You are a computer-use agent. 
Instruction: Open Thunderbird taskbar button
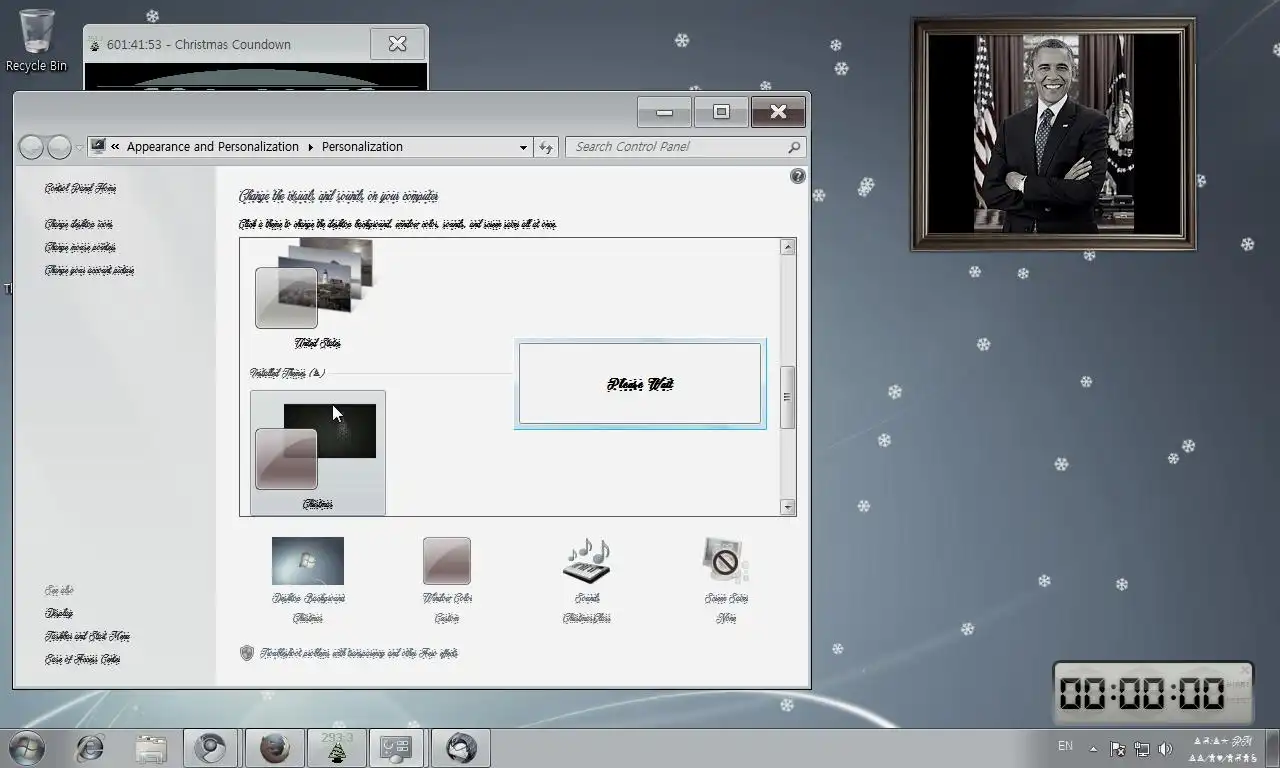pos(461,748)
